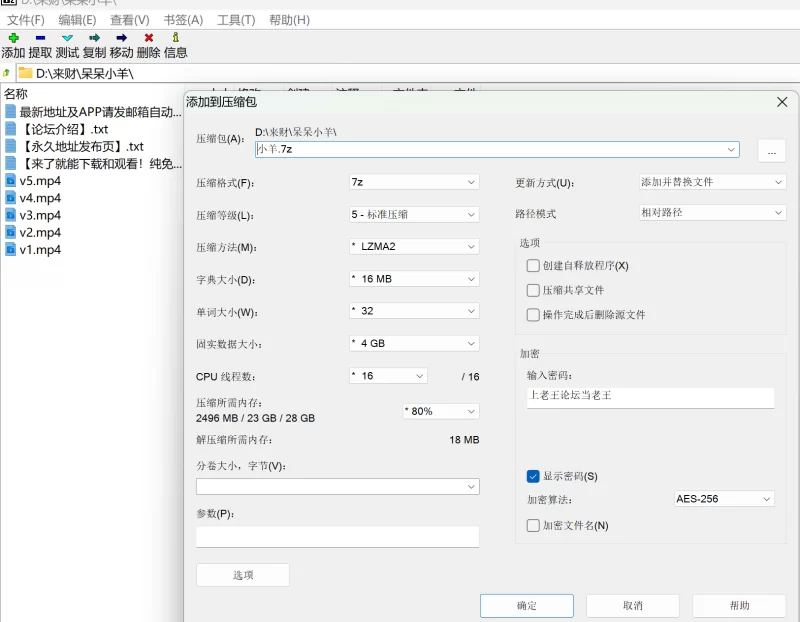Open the 单词大小 32 dropdown

coord(414,311)
